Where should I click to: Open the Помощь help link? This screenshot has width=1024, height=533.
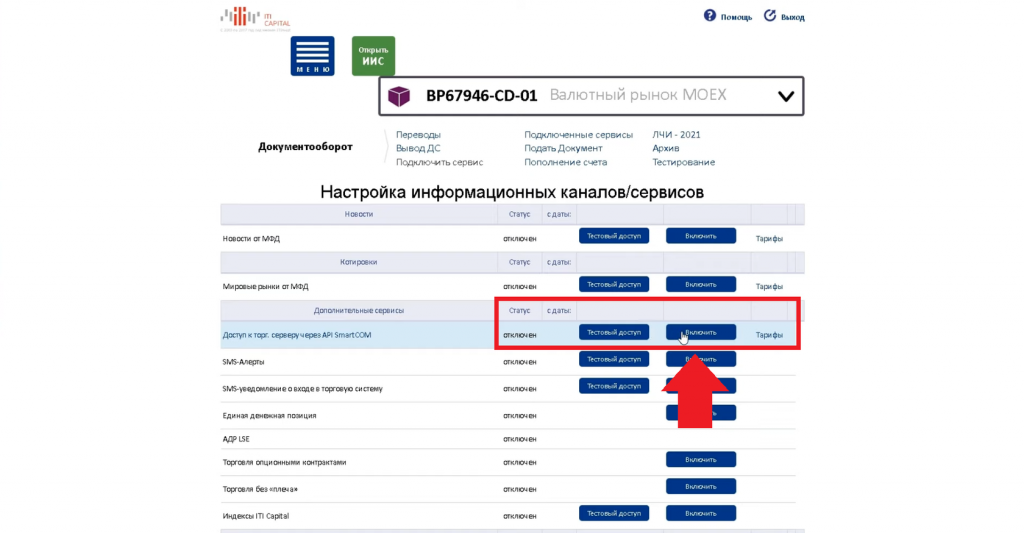[736, 17]
